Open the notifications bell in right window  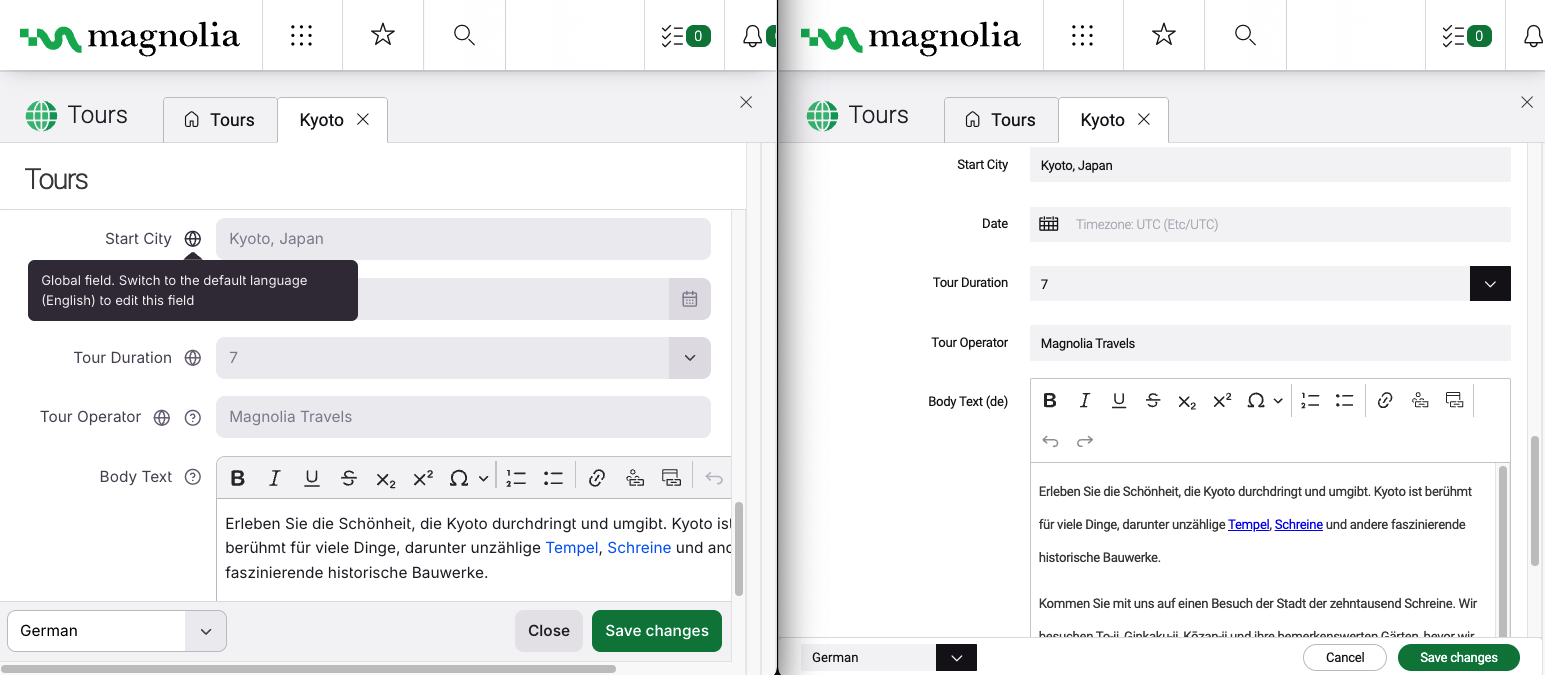(x=1532, y=36)
